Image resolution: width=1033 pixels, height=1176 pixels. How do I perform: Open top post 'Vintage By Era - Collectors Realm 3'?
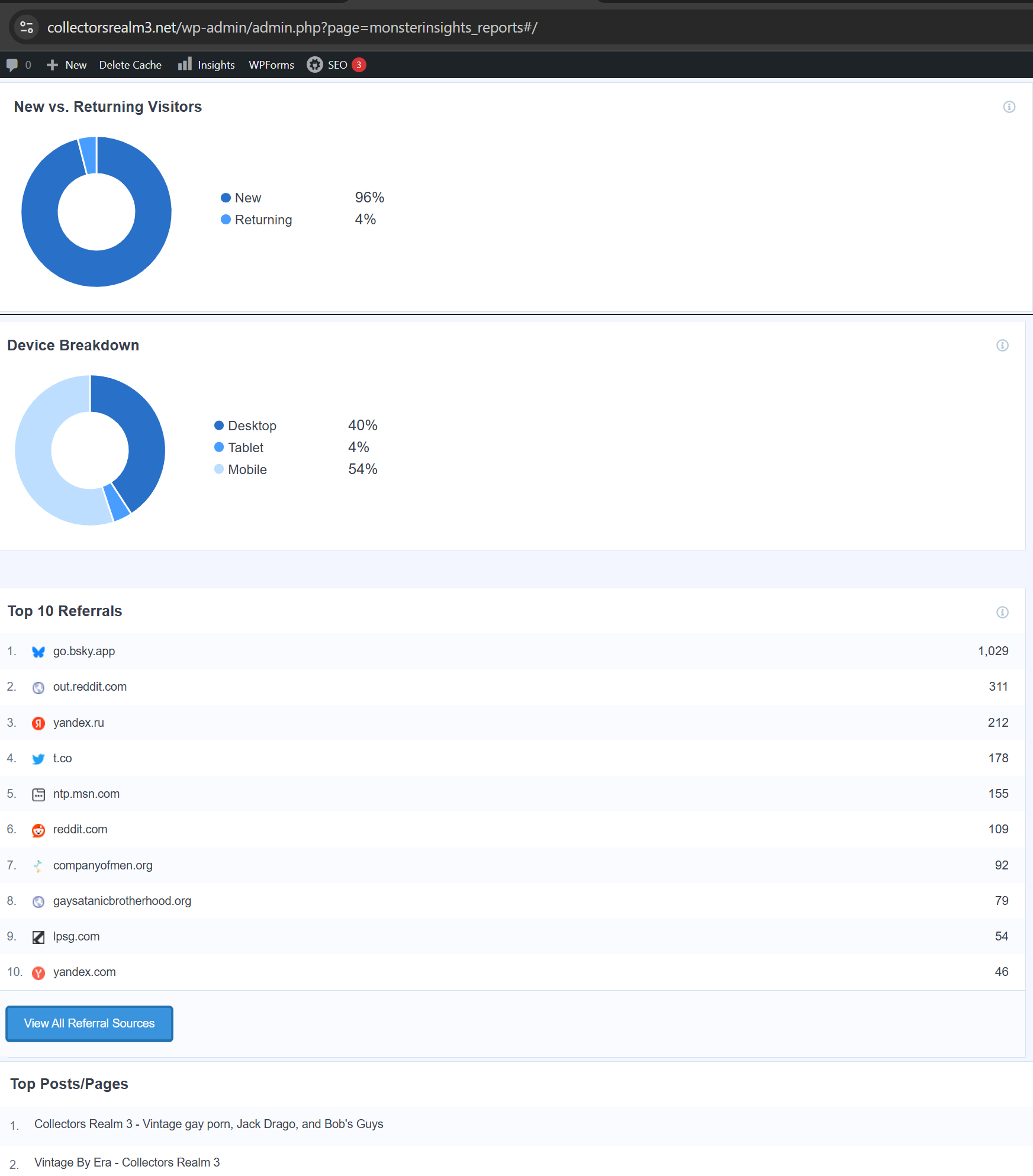tap(127, 1162)
